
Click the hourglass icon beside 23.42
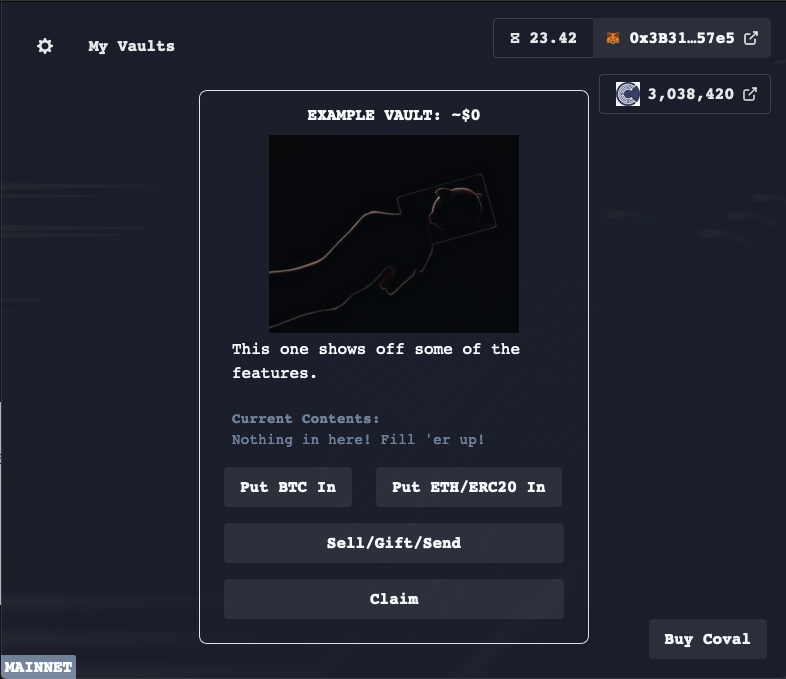click(515, 38)
